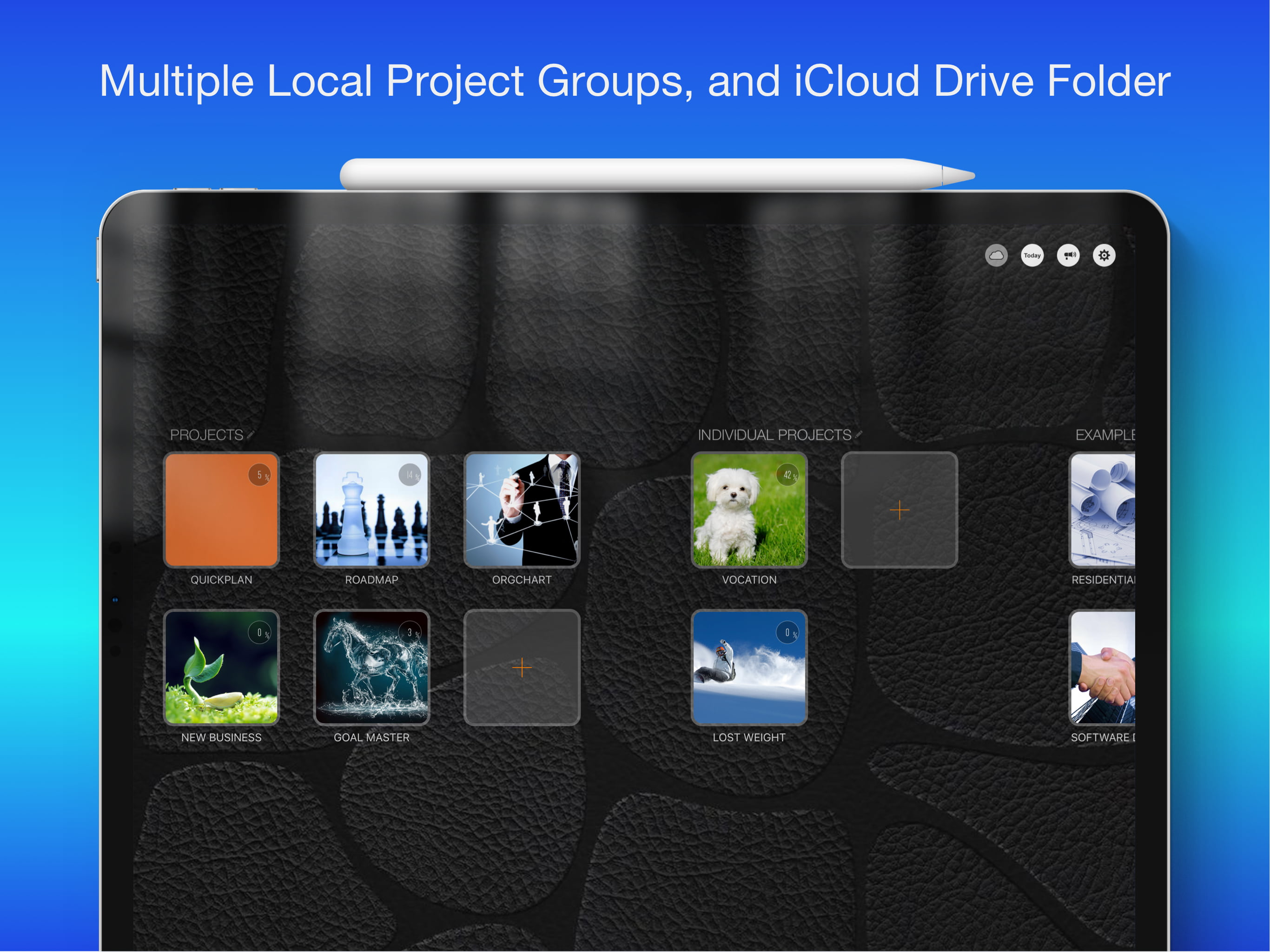Image resolution: width=1270 pixels, height=952 pixels.
Task: Edit the INDIVIDUAL PROJECTS group name pencil
Action: (859, 435)
